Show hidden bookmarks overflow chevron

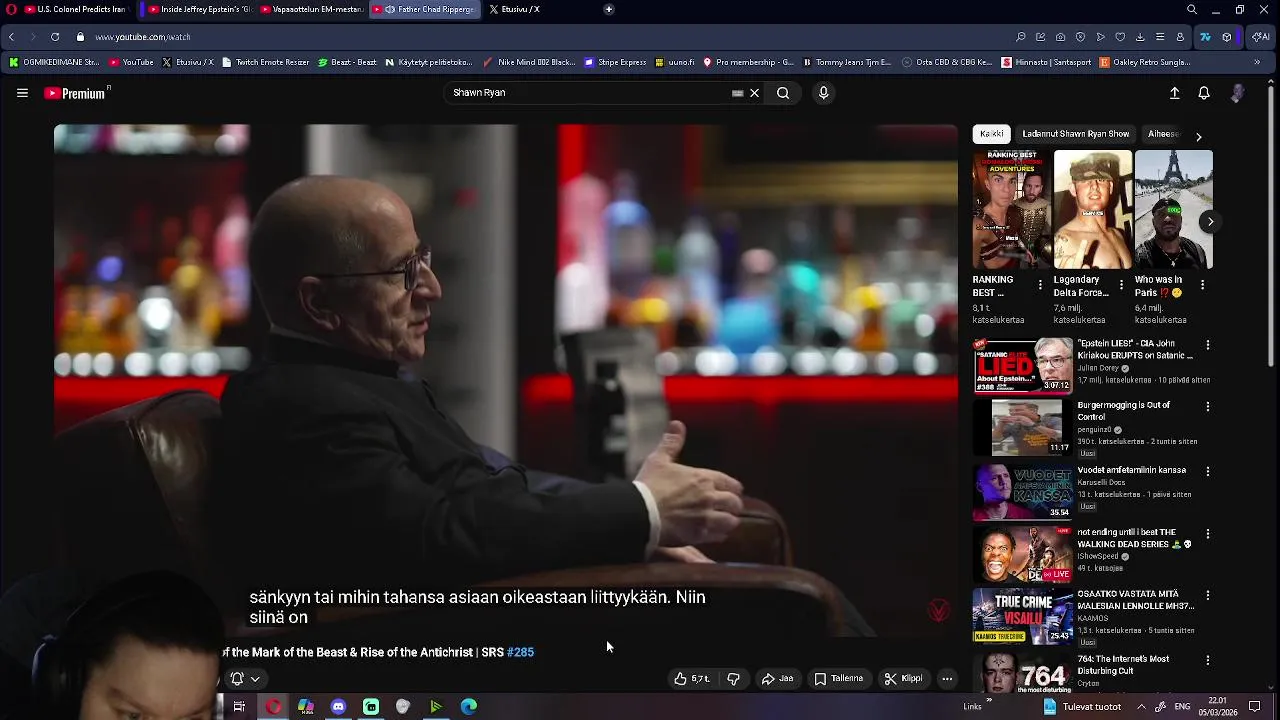1257,62
